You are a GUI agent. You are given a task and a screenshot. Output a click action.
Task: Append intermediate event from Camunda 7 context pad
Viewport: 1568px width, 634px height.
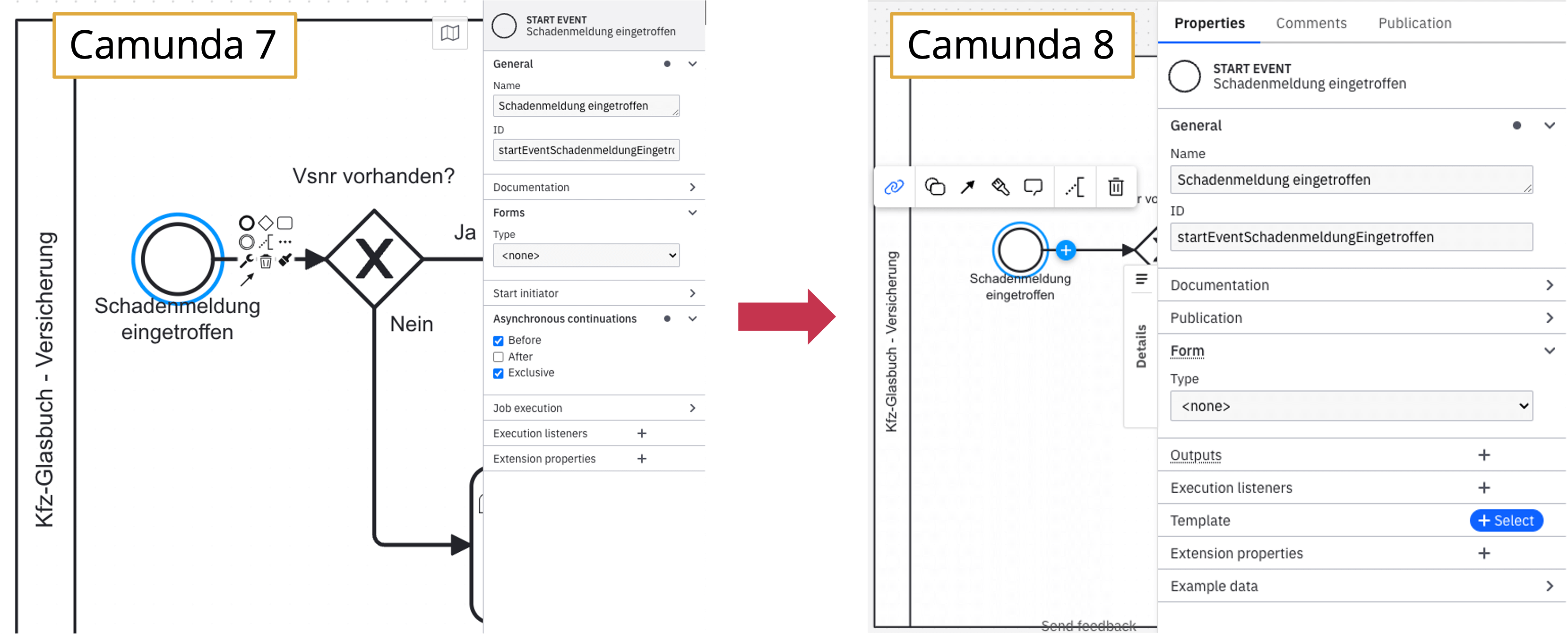[247, 242]
